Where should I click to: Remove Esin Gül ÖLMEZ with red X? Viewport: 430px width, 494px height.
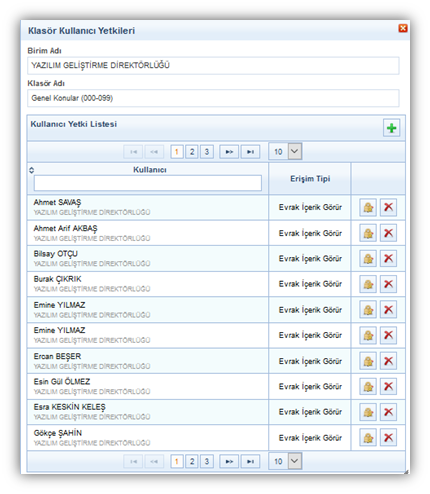click(388, 386)
